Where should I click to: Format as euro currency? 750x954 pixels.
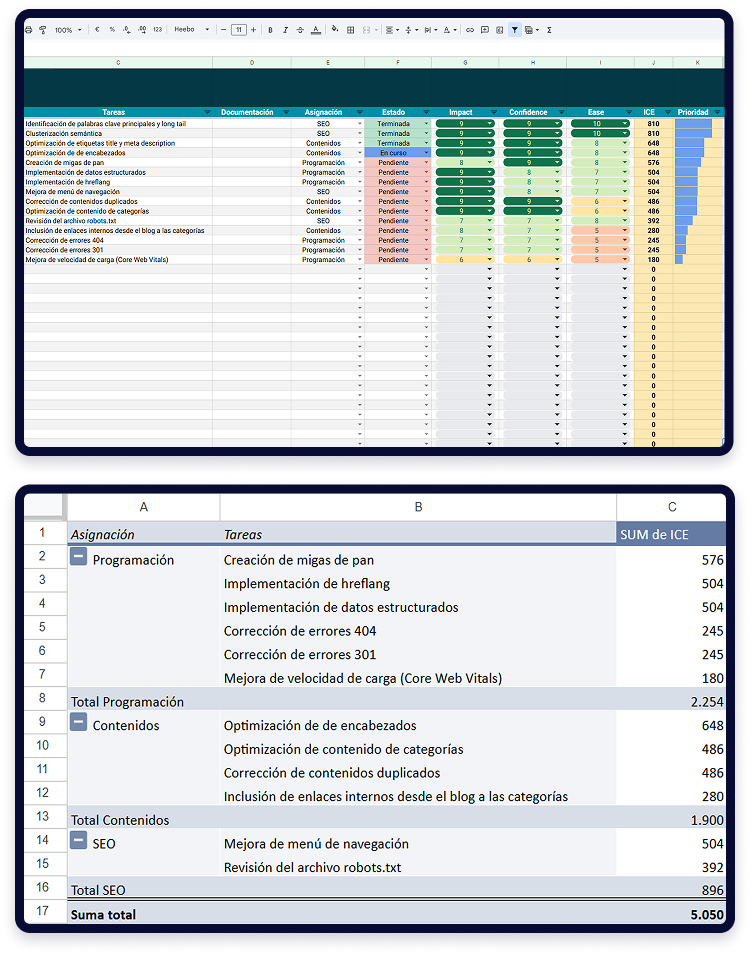click(x=97, y=30)
